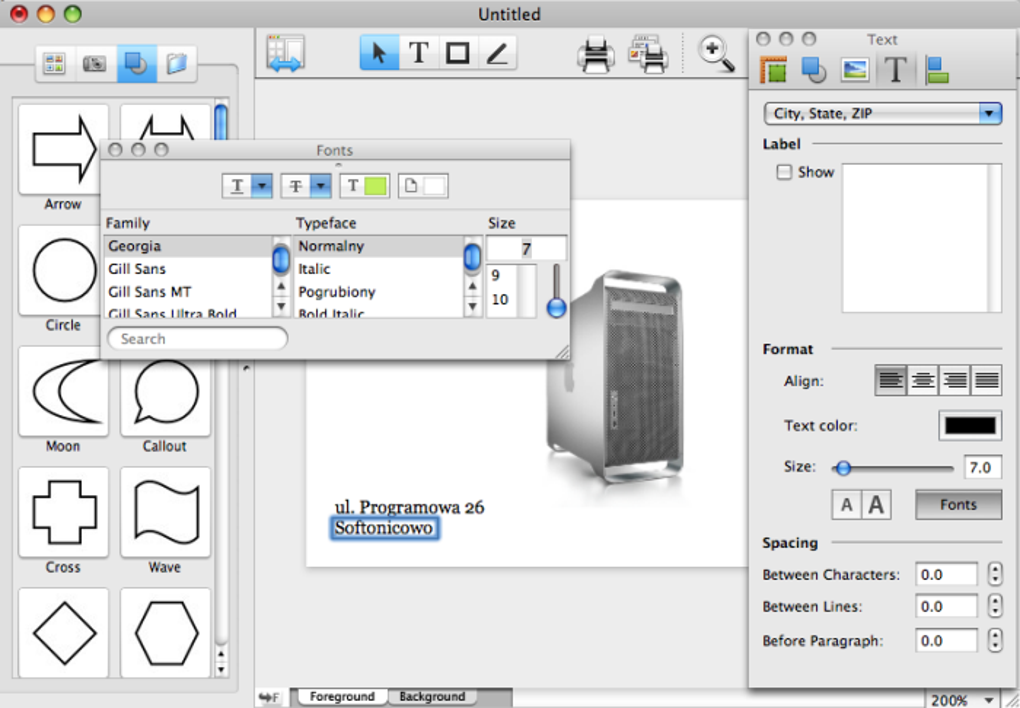1020x708 pixels.
Task: Choose the rectangle shape tool
Action: tap(458, 53)
